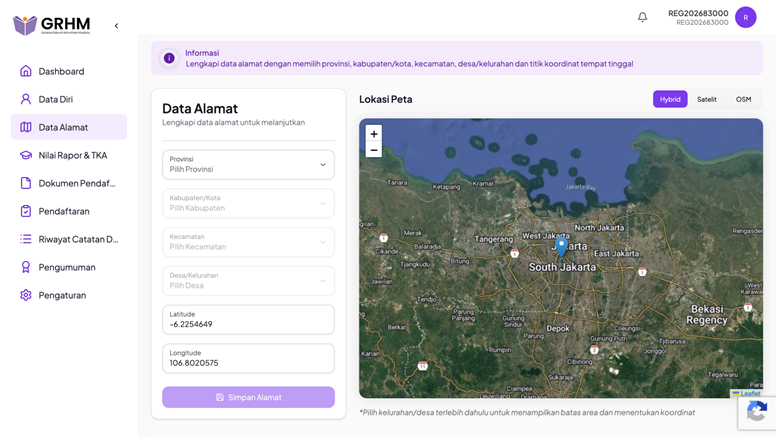Viewport: 776px width, 437px height.
Task: Click the Data Diri person icon
Action: tap(26, 99)
